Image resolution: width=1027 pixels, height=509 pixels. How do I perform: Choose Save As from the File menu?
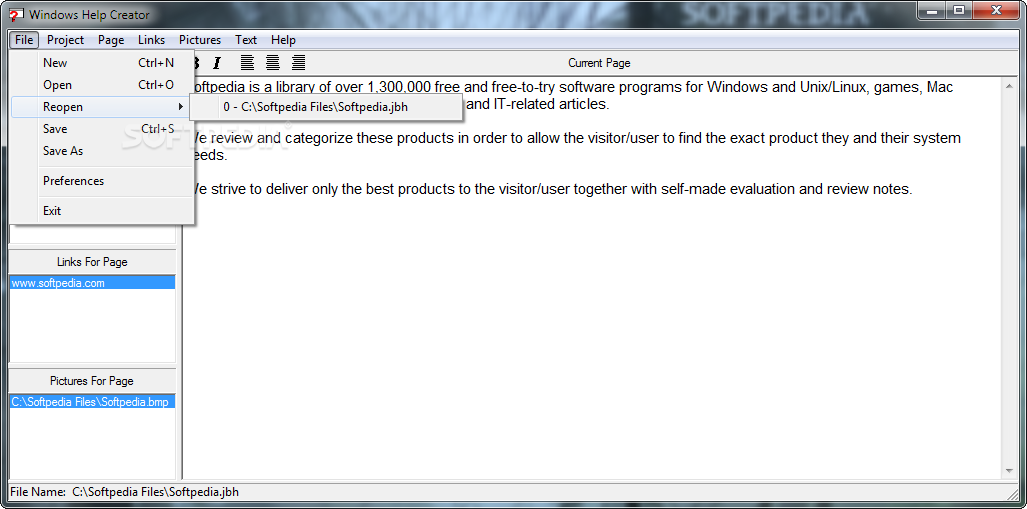click(x=102, y=151)
